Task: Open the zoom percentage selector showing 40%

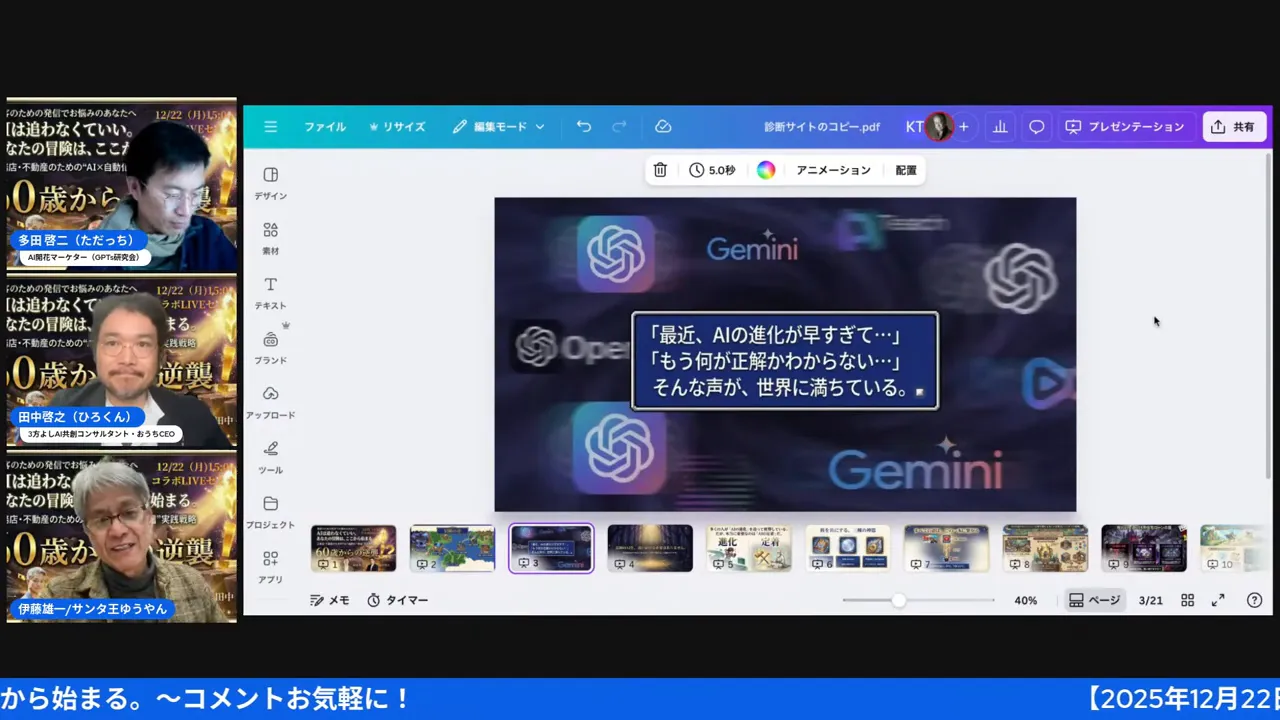Action: pyautogui.click(x=1025, y=600)
